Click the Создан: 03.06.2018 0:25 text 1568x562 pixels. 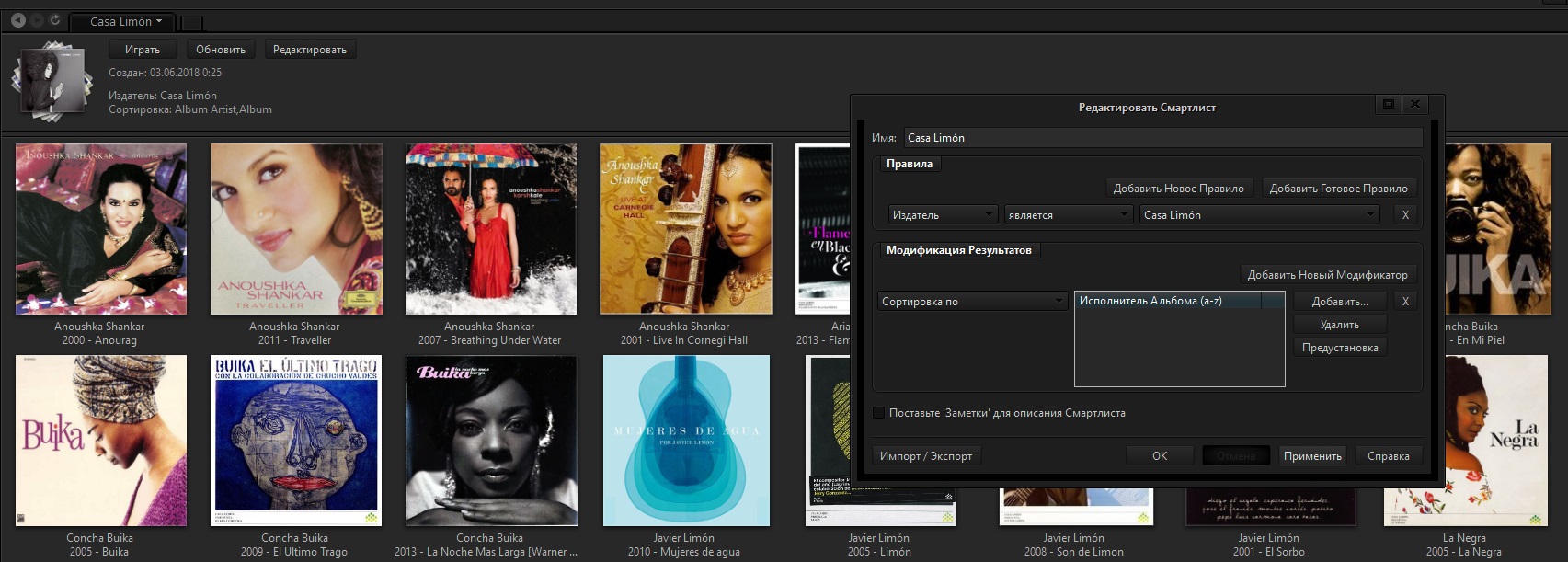click(x=166, y=73)
